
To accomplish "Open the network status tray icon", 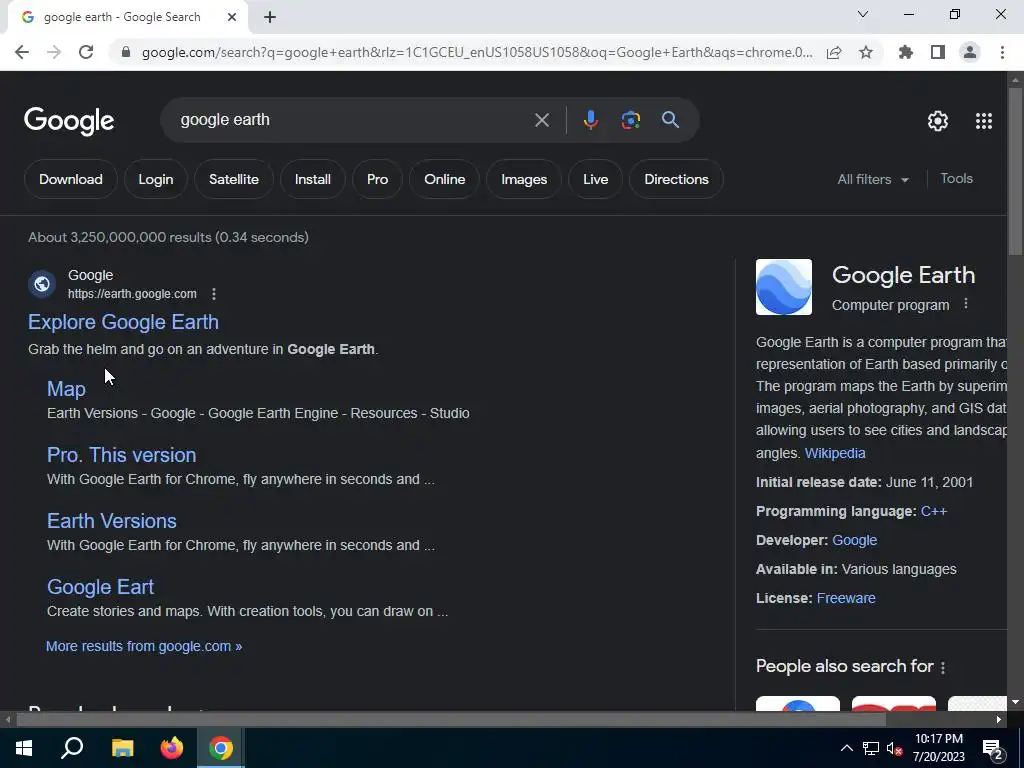I will click(871, 748).
